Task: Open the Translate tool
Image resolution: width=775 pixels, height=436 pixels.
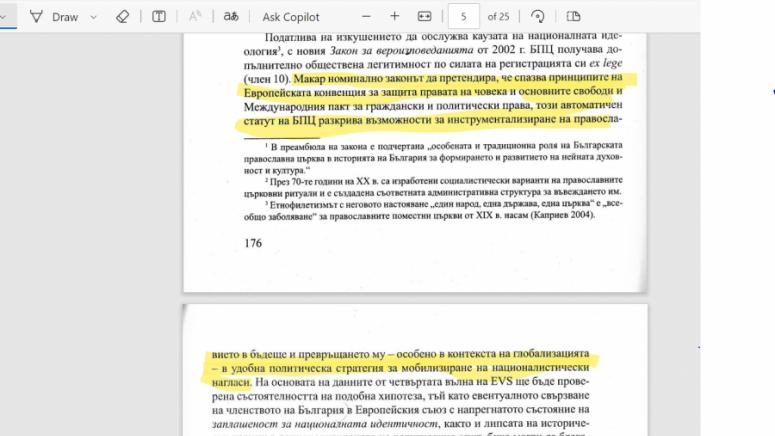Action: [231, 17]
